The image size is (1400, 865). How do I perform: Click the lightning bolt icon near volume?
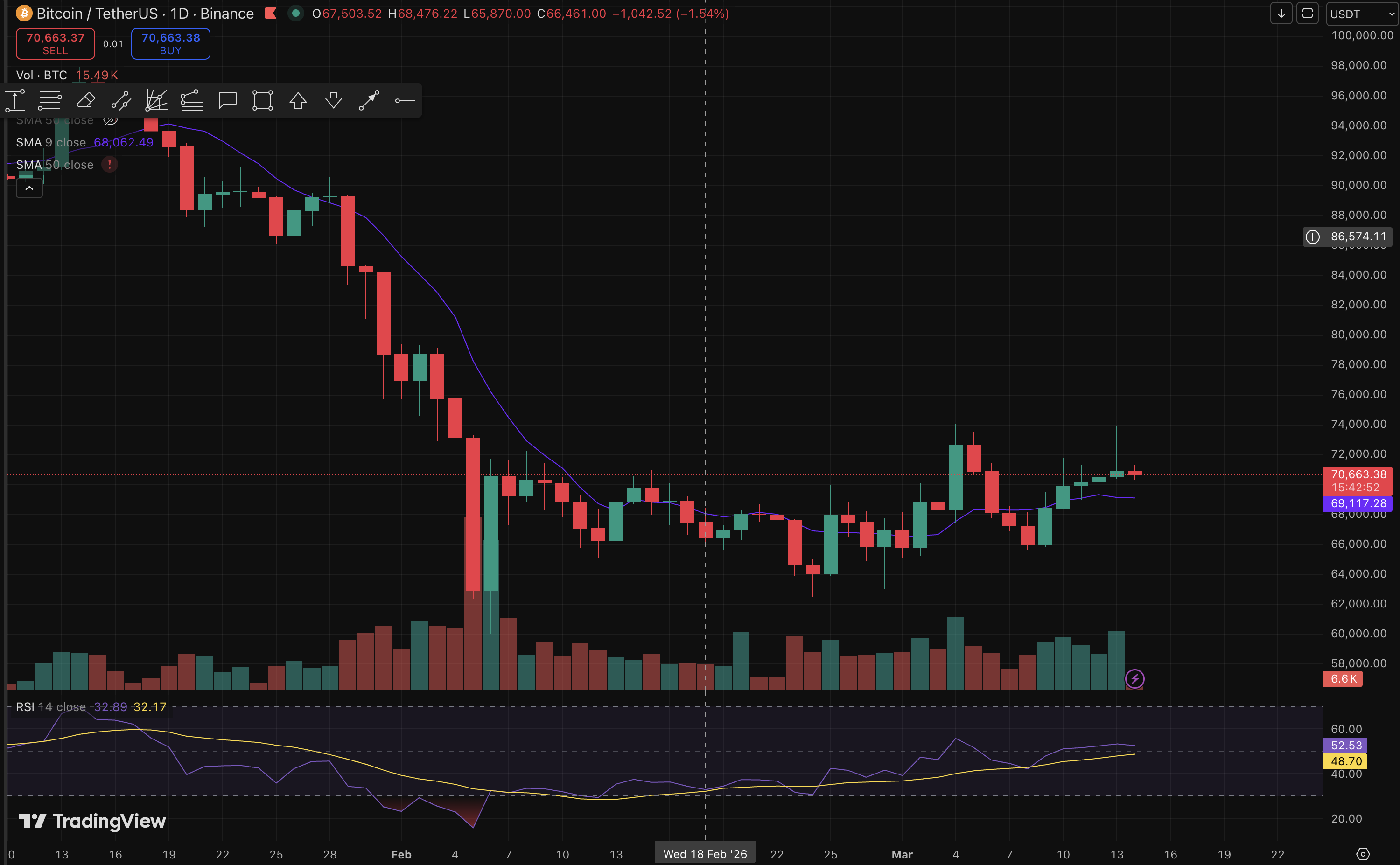click(1134, 678)
